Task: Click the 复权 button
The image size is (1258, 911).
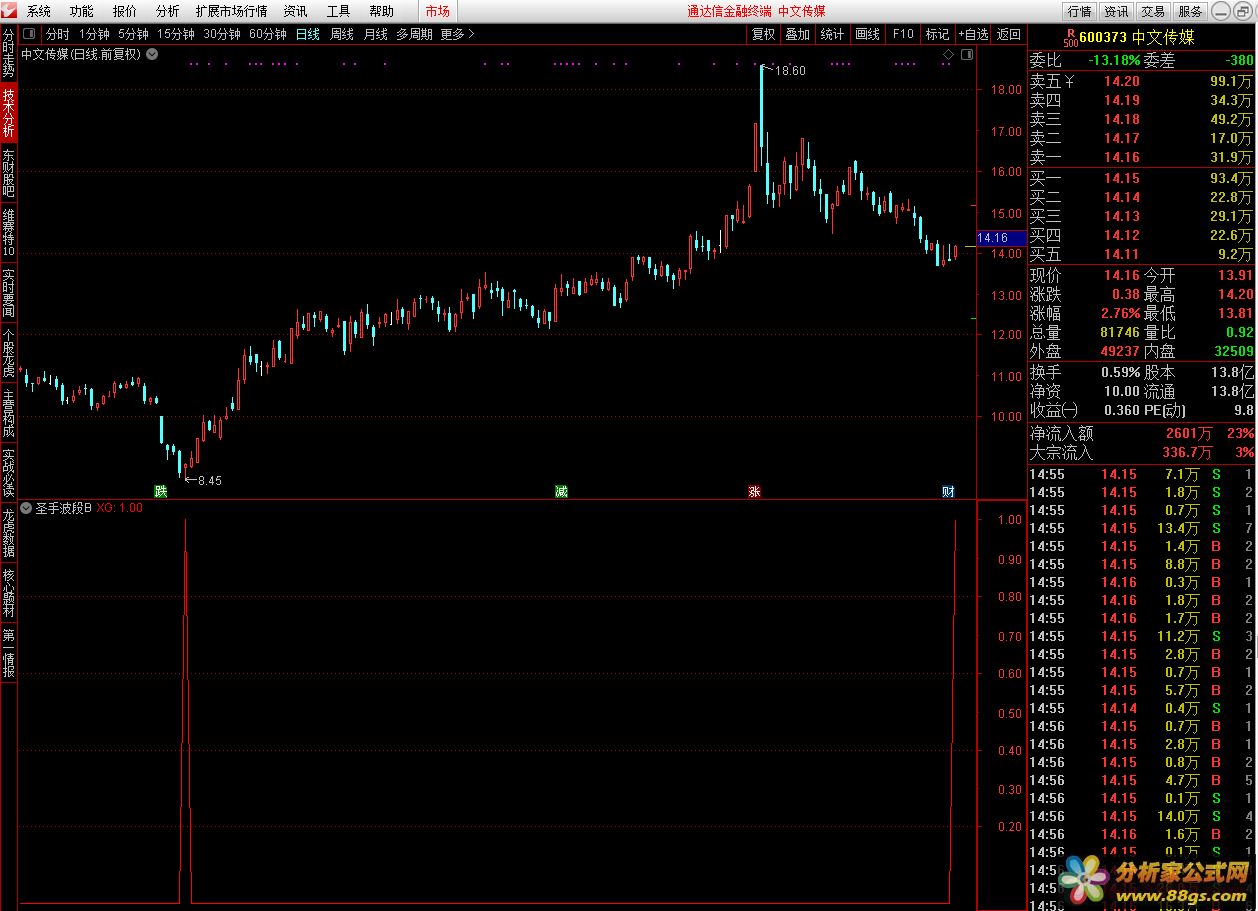Action: 763,34
